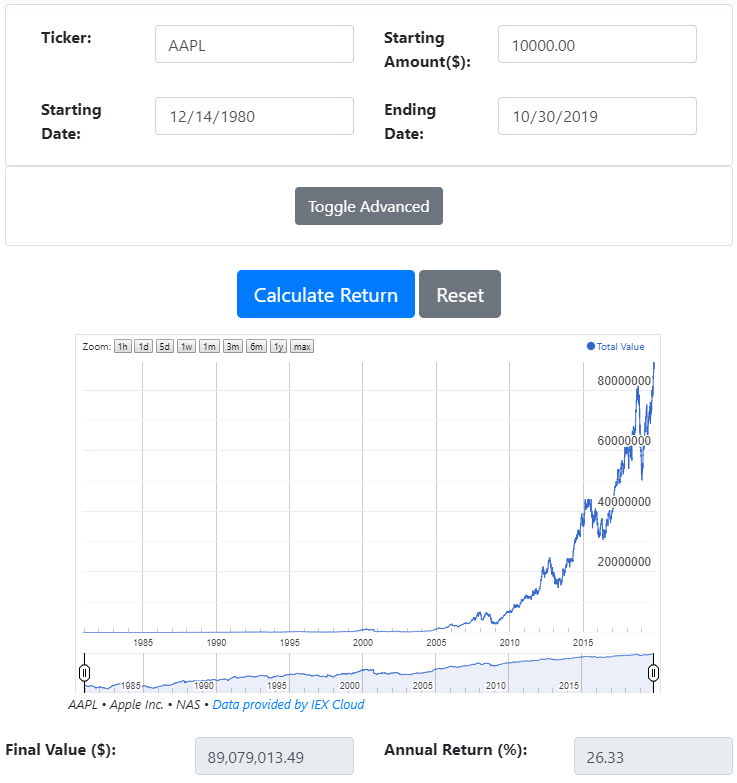Grab the left range slider handle
The image size is (737, 783).
point(85,672)
